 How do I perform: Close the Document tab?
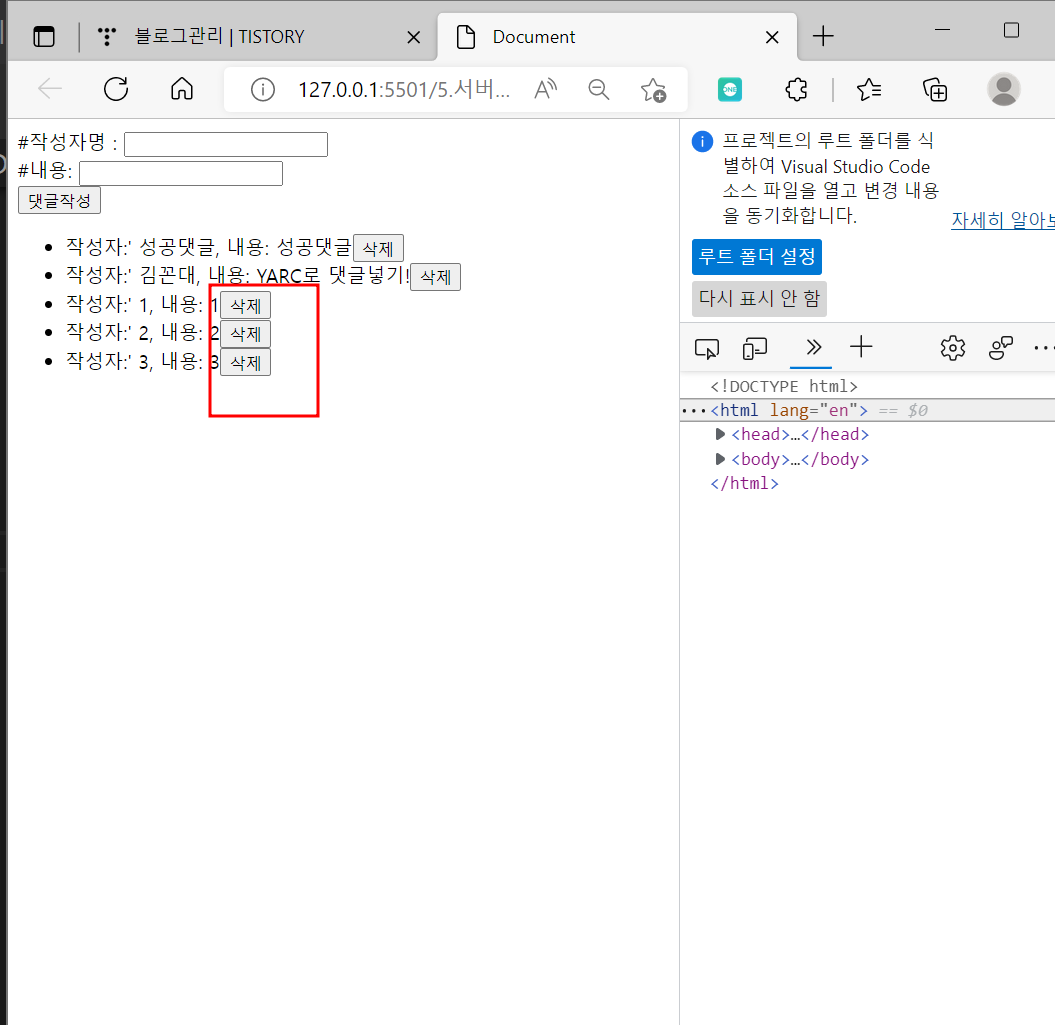point(772,37)
